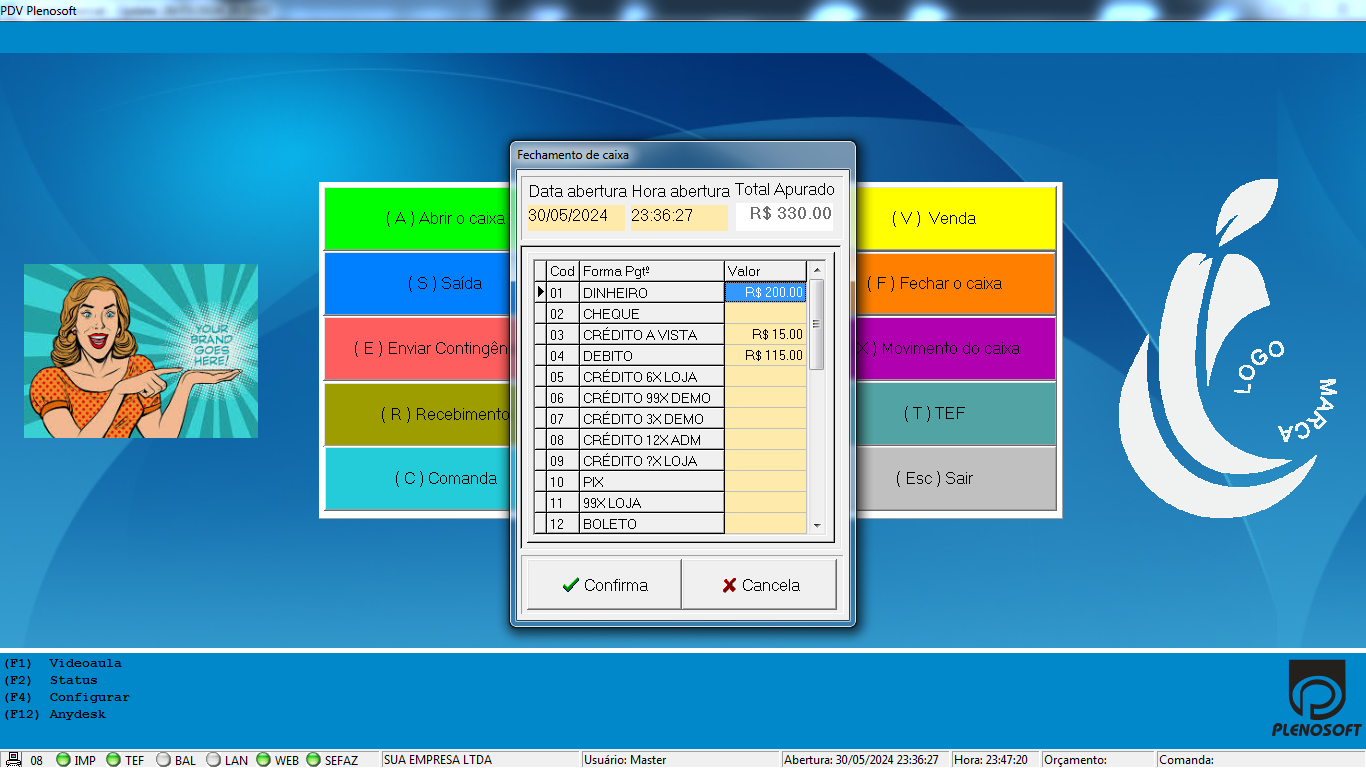The image size is (1366, 768).
Task: Click the Total Apurado value field
Action: [x=784, y=216]
